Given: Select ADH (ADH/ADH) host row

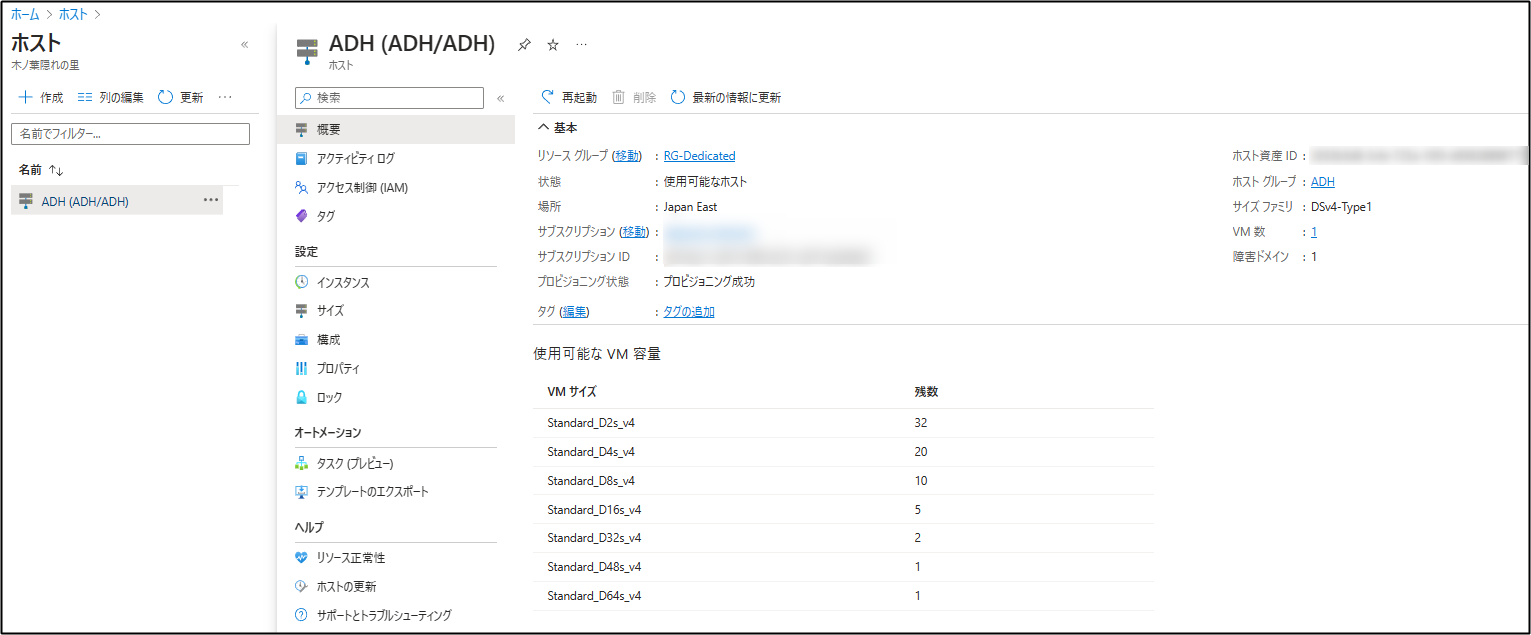Looking at the screenshot, I should 117,201.
